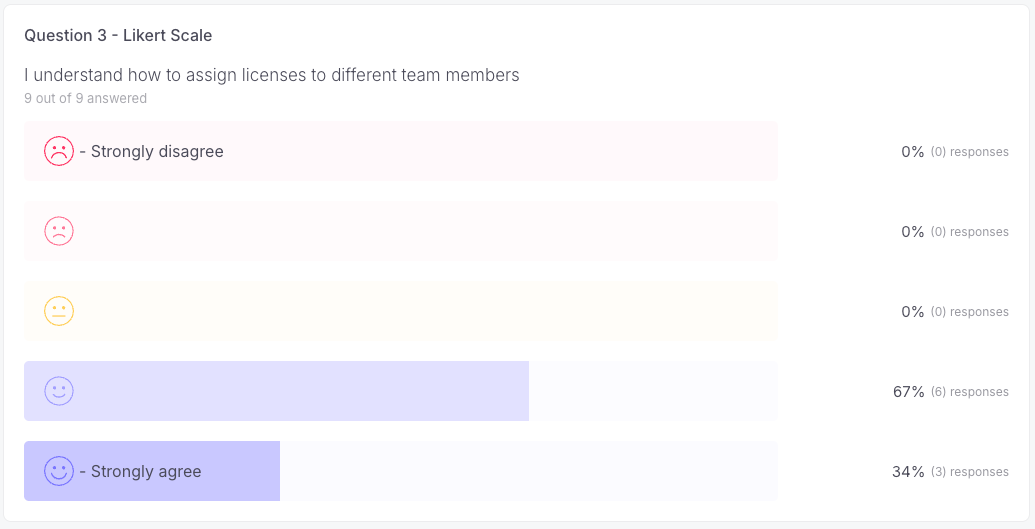The width and height of the screenshot is (1035, 529).
Task: Click the empty yellow neutral response bar
Action: 401,311
